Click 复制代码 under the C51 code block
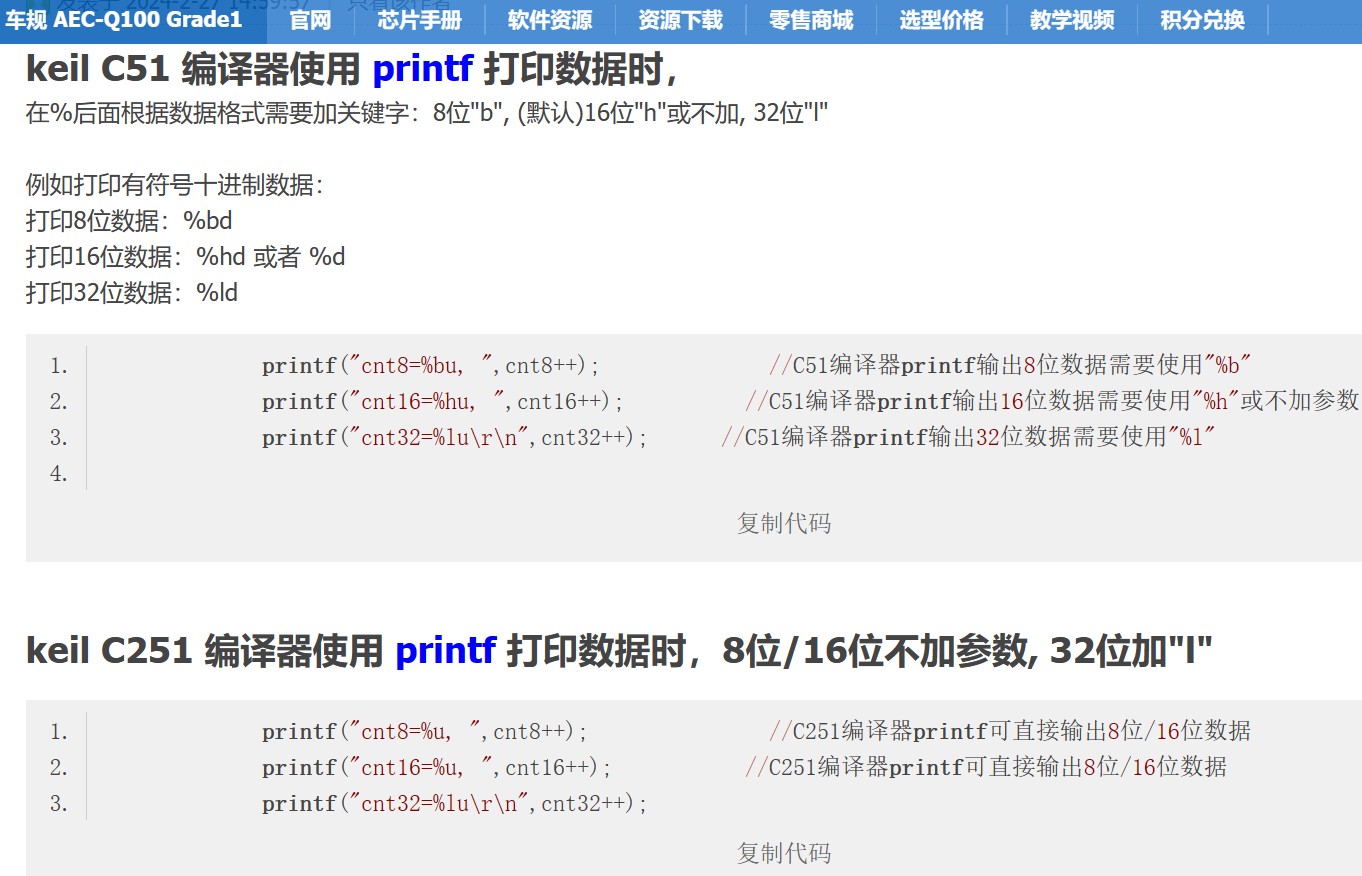The height and width of the screenshot is (876, 1362). (x=784, y=523)
